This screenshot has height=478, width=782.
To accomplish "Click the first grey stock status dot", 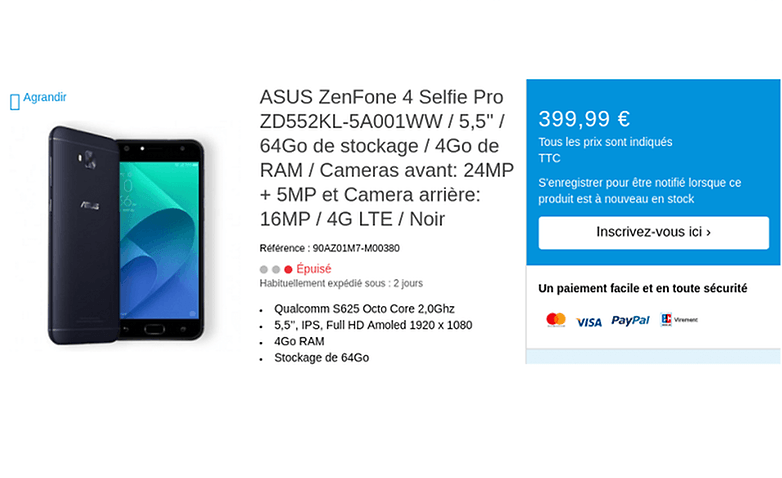I will point(264,269).
